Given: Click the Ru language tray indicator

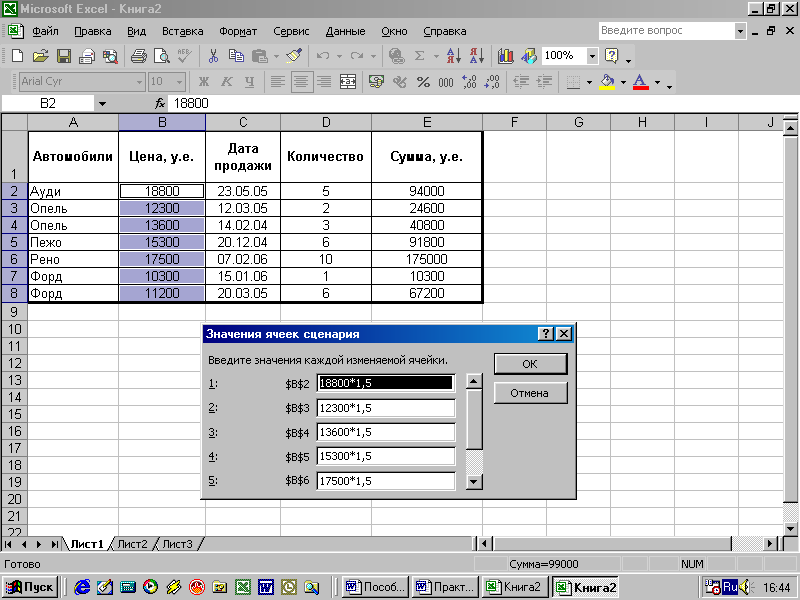Looking at the screenshot, I should point(730,587).
